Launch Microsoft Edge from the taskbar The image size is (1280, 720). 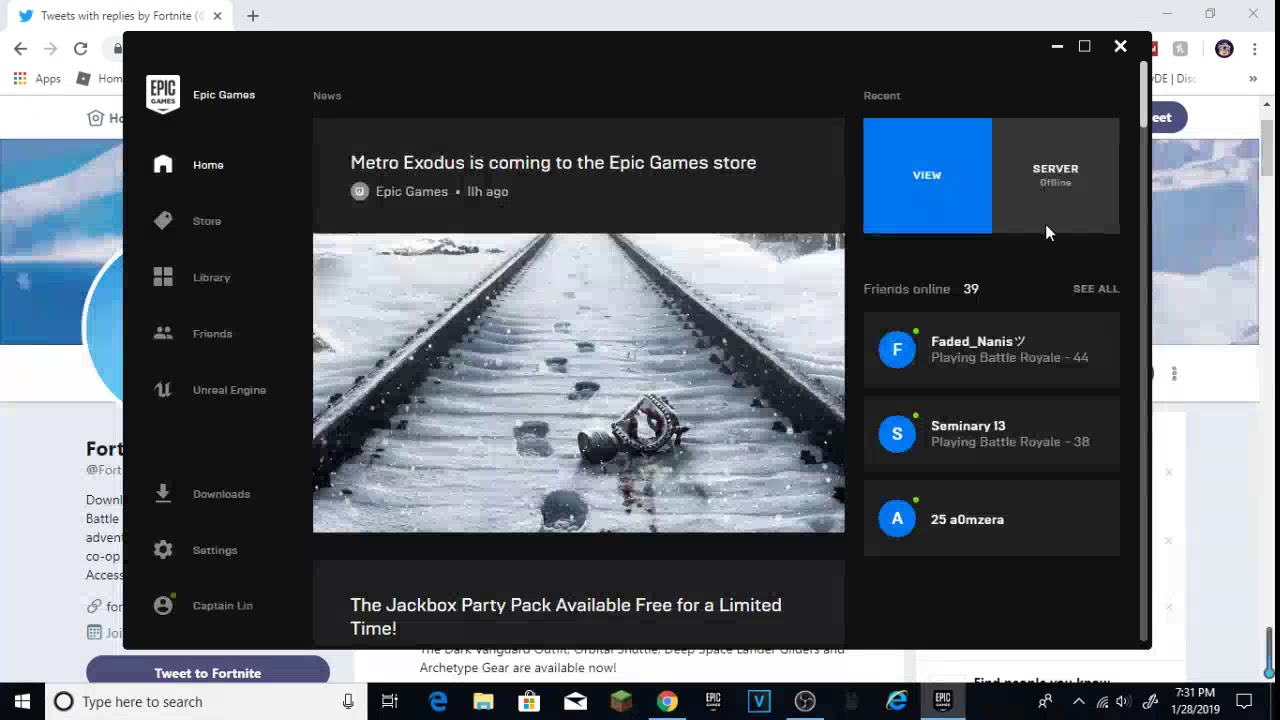(x=438, y=702)
